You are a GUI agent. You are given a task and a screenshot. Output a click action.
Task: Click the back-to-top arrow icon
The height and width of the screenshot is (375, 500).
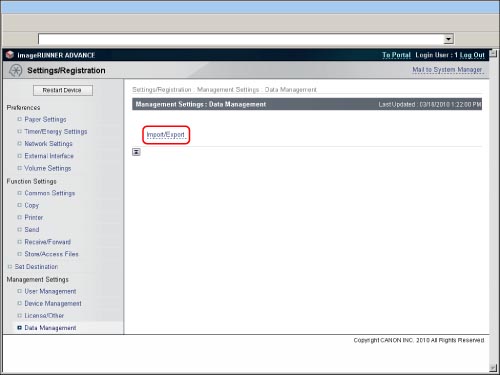pyautogui.click(x=136, y=152)
